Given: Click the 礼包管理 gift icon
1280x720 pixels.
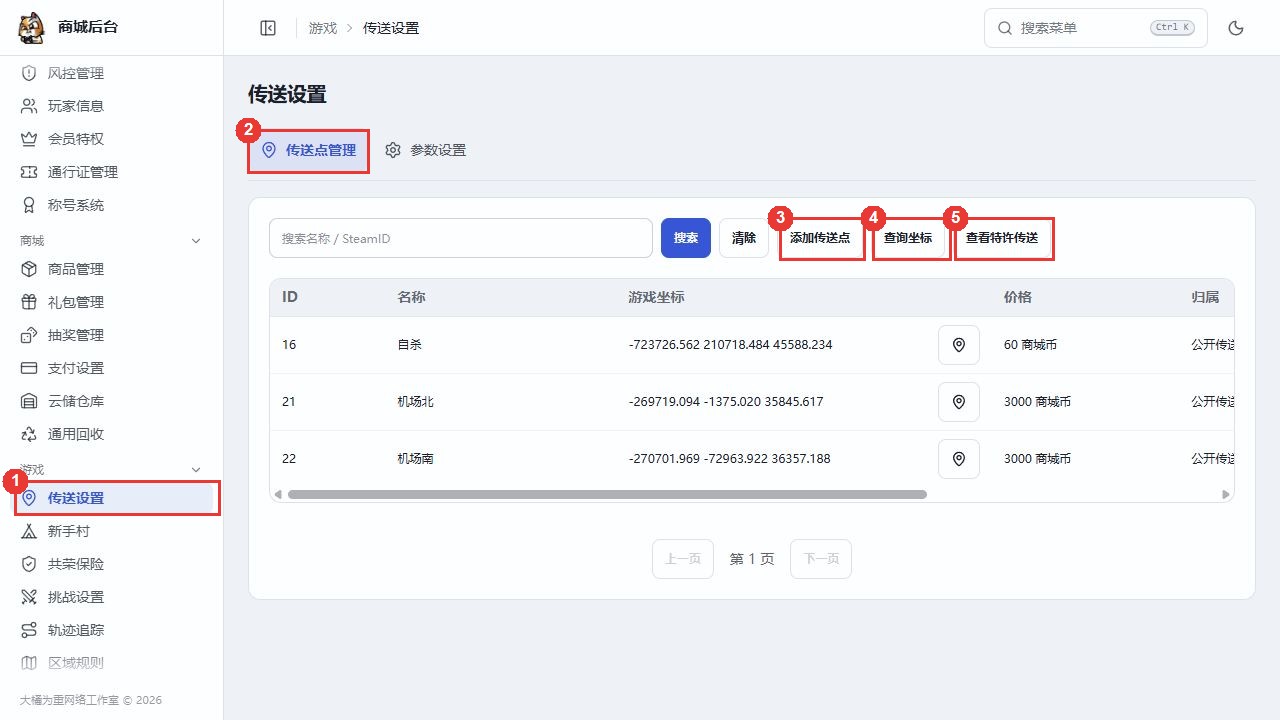Looking at the screenshot, I should [x=29, y=302].
